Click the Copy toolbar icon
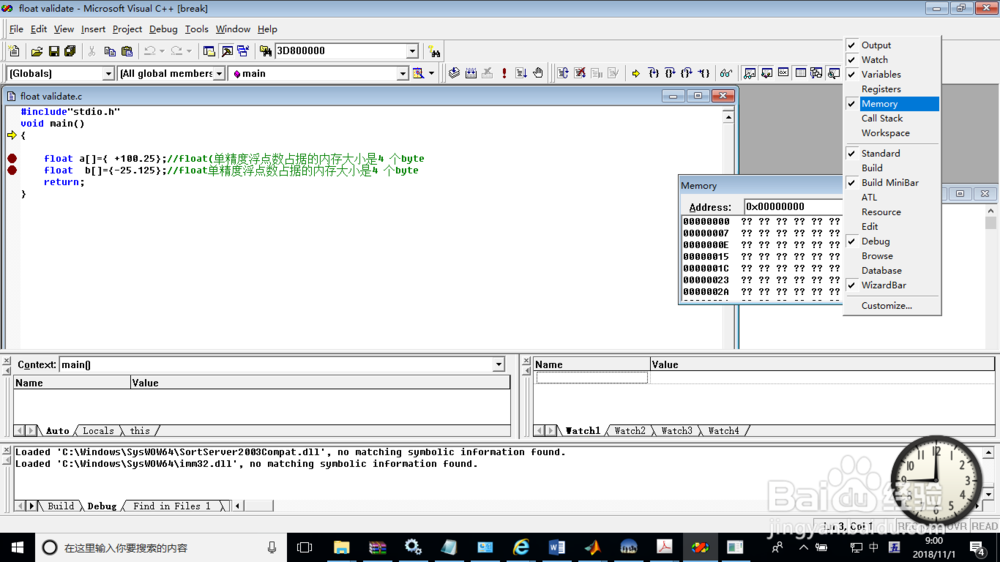 point(110,51)
